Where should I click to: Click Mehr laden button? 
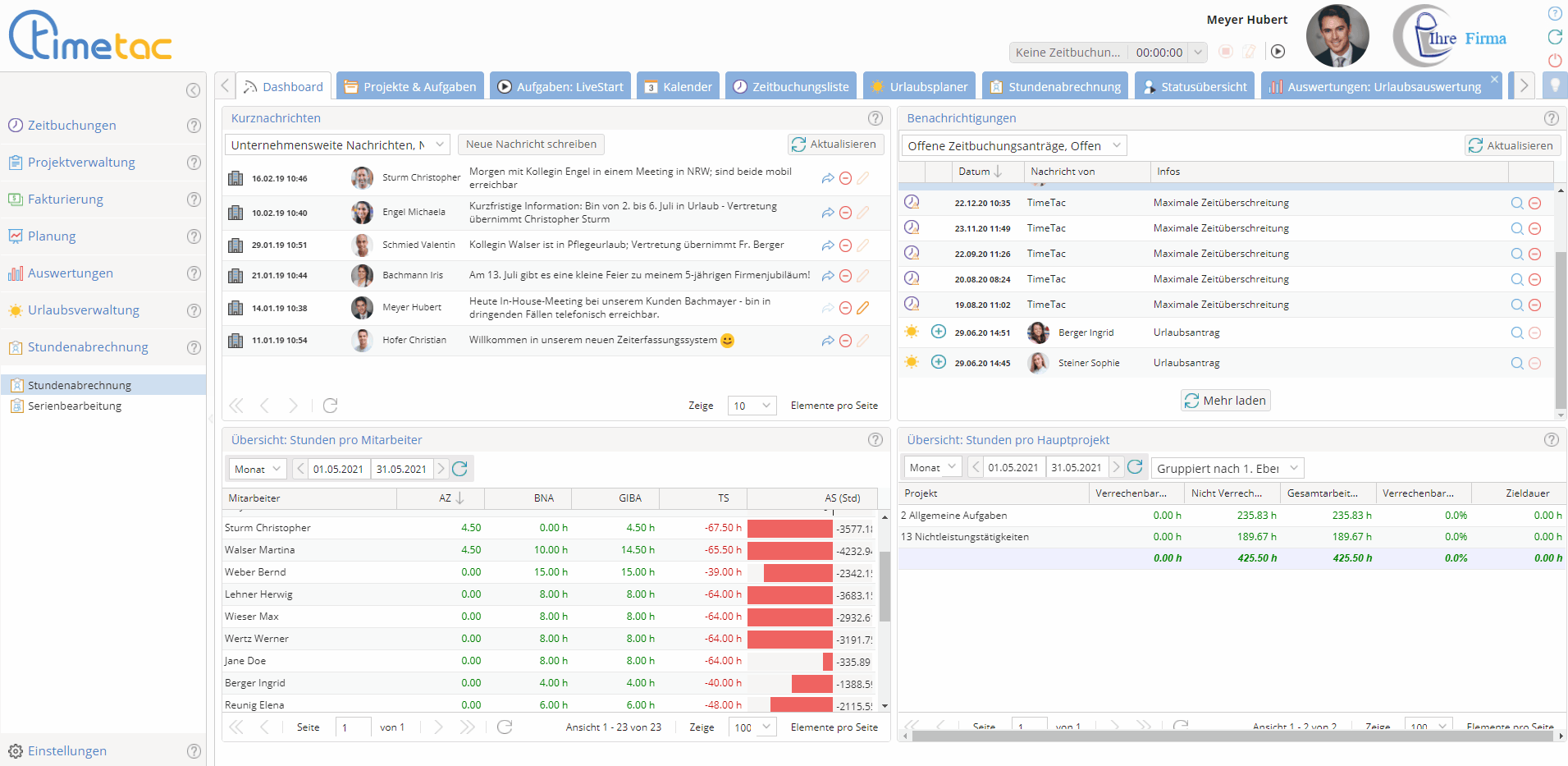pos(1225,401)
